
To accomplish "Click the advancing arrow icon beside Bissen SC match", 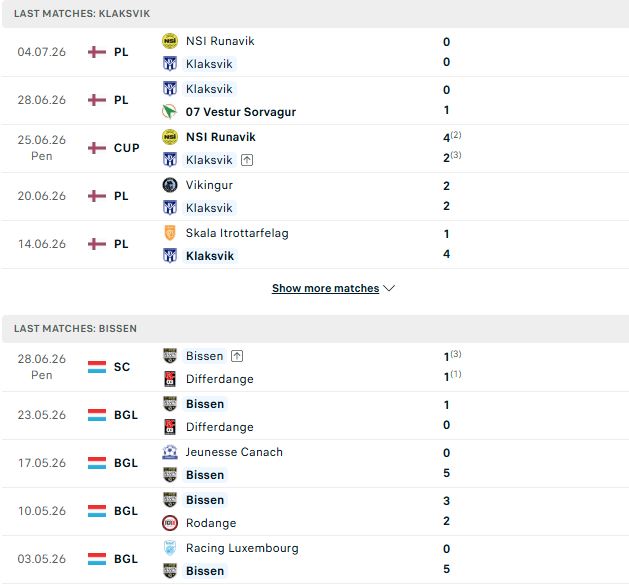I will point(237,356).
